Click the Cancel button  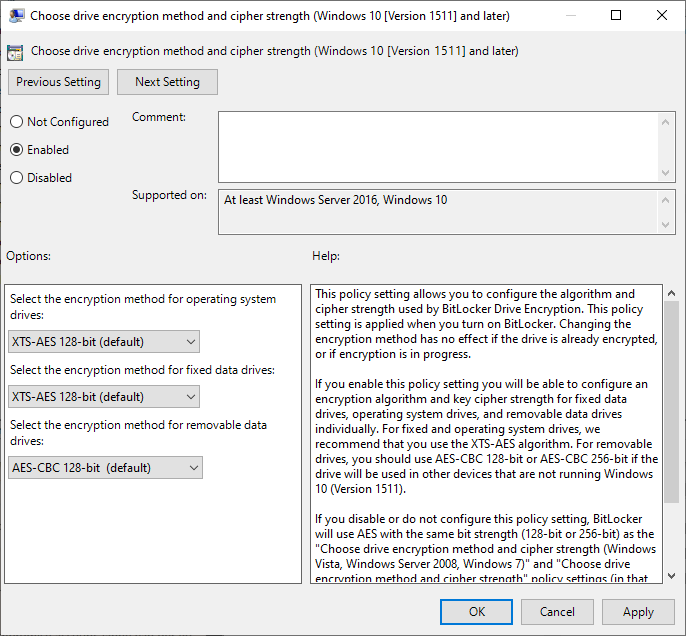click(557, 612)
